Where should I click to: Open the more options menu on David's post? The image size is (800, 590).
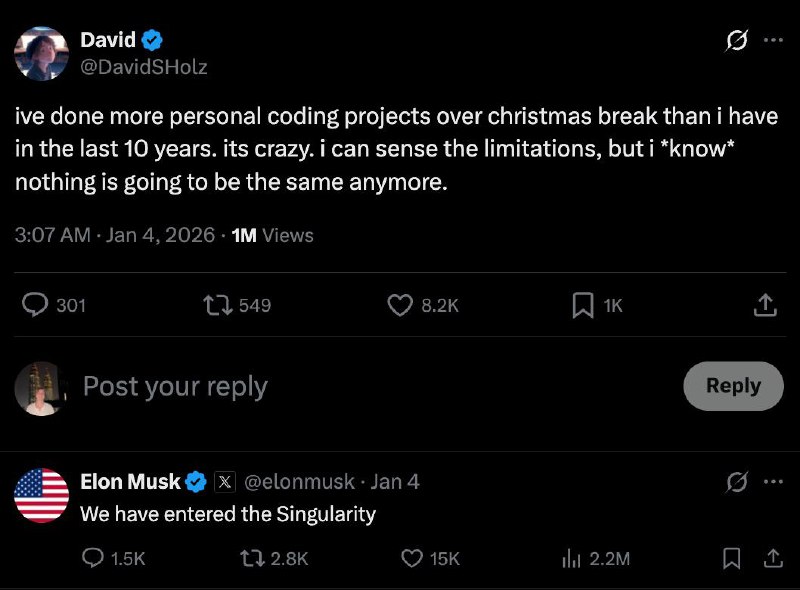click(773, 40)
